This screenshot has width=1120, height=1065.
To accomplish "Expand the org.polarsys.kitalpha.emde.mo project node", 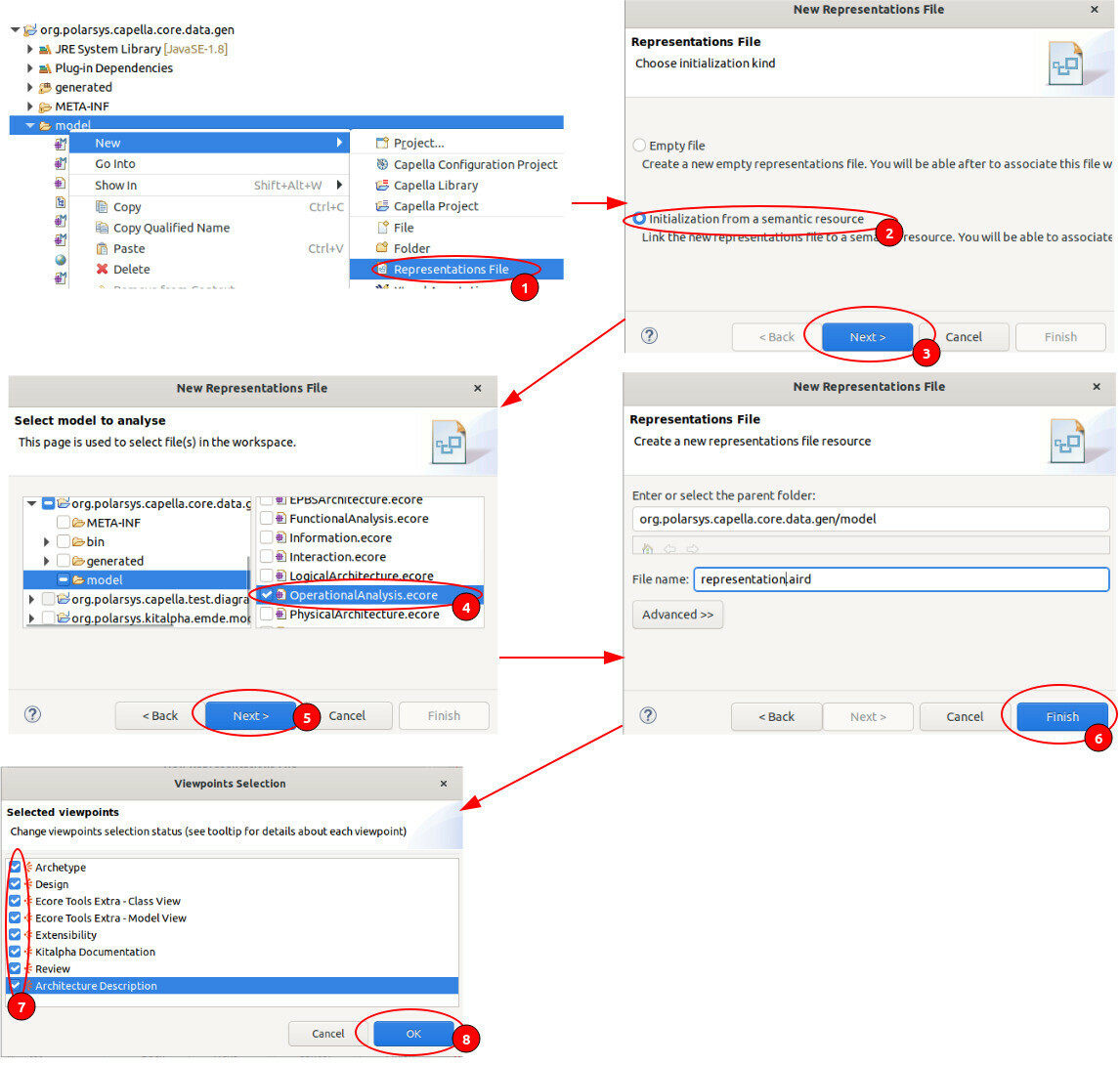I will pos(31,618).
